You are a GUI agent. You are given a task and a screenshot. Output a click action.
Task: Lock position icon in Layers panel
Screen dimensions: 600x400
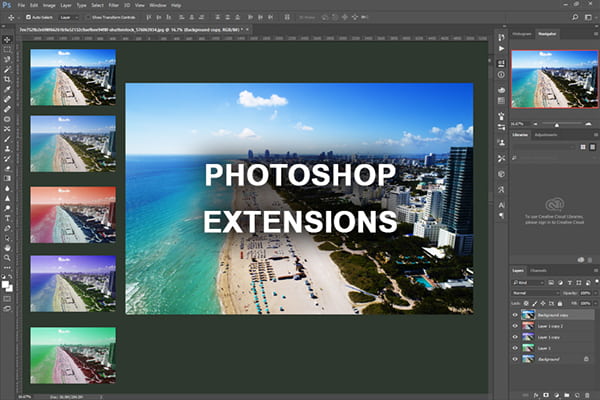click(543, 304)
